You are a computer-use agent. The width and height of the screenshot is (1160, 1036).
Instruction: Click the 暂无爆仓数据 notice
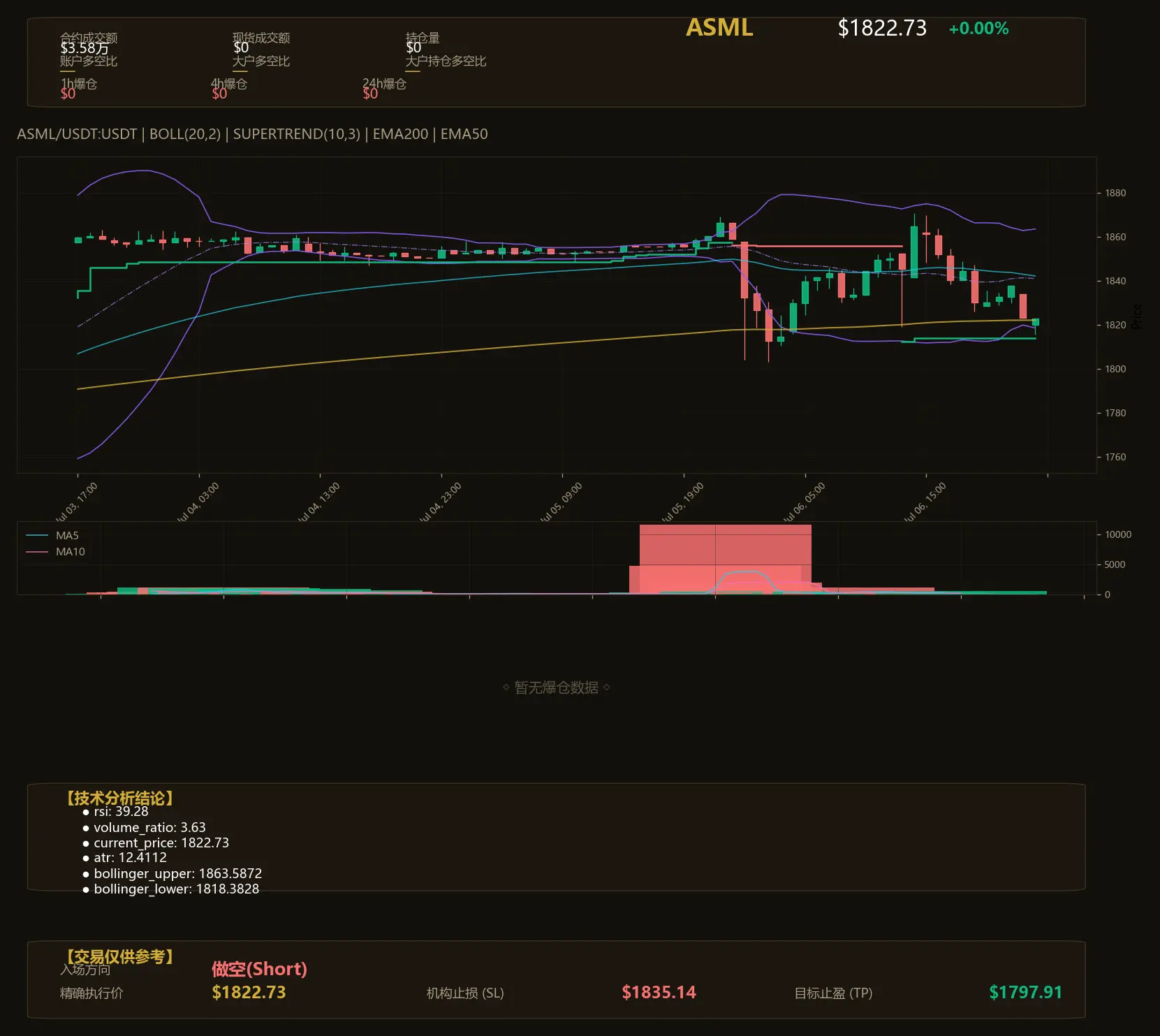(x=557, y=687)
